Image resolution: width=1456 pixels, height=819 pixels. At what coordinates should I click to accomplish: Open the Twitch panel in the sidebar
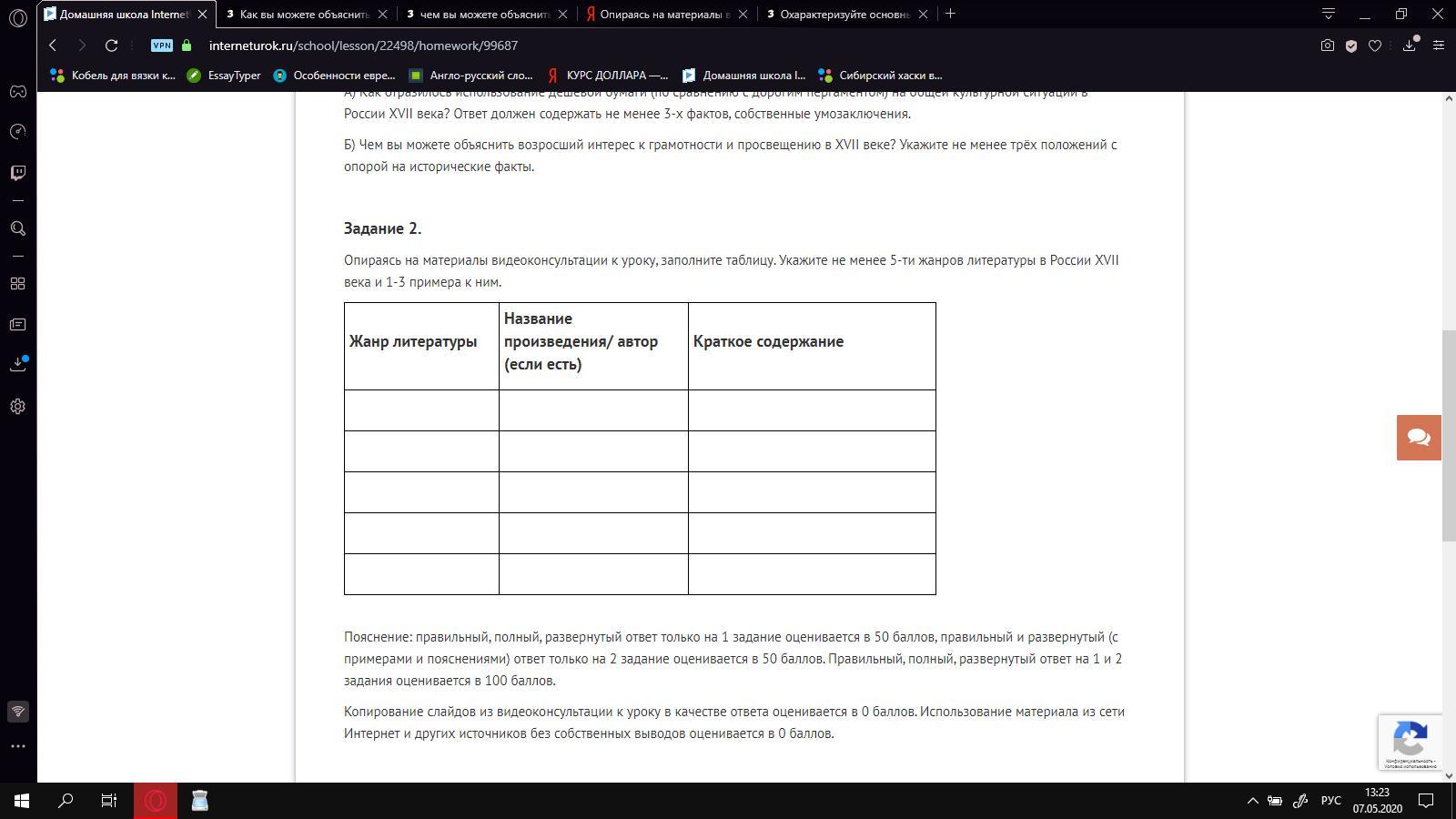click(x=18, y=173)
